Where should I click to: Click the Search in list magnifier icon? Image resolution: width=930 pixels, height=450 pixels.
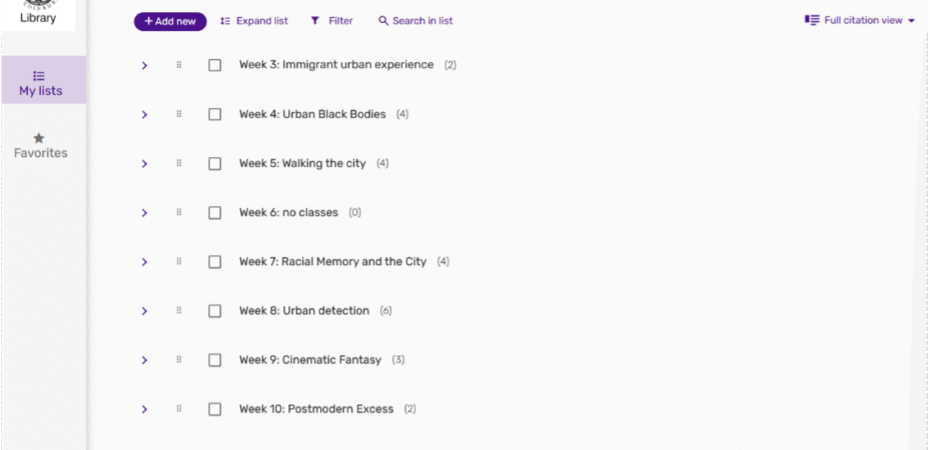coord(383,21)
